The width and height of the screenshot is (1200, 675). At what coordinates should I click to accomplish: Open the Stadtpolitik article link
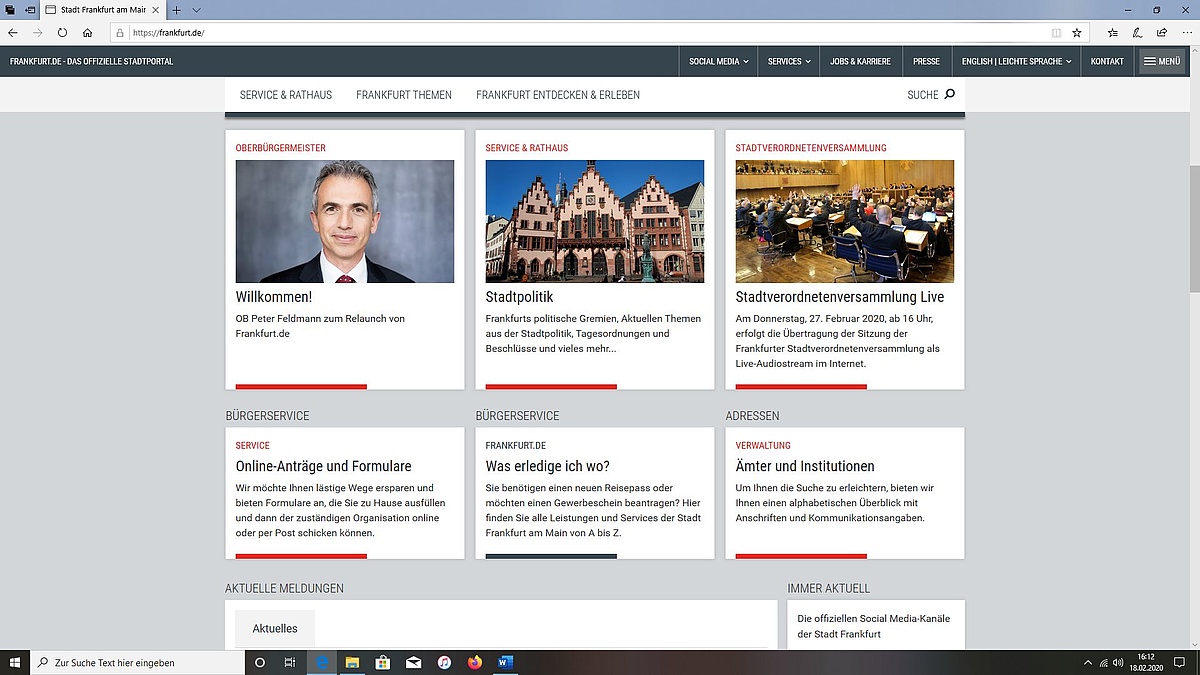coord(519,297)
